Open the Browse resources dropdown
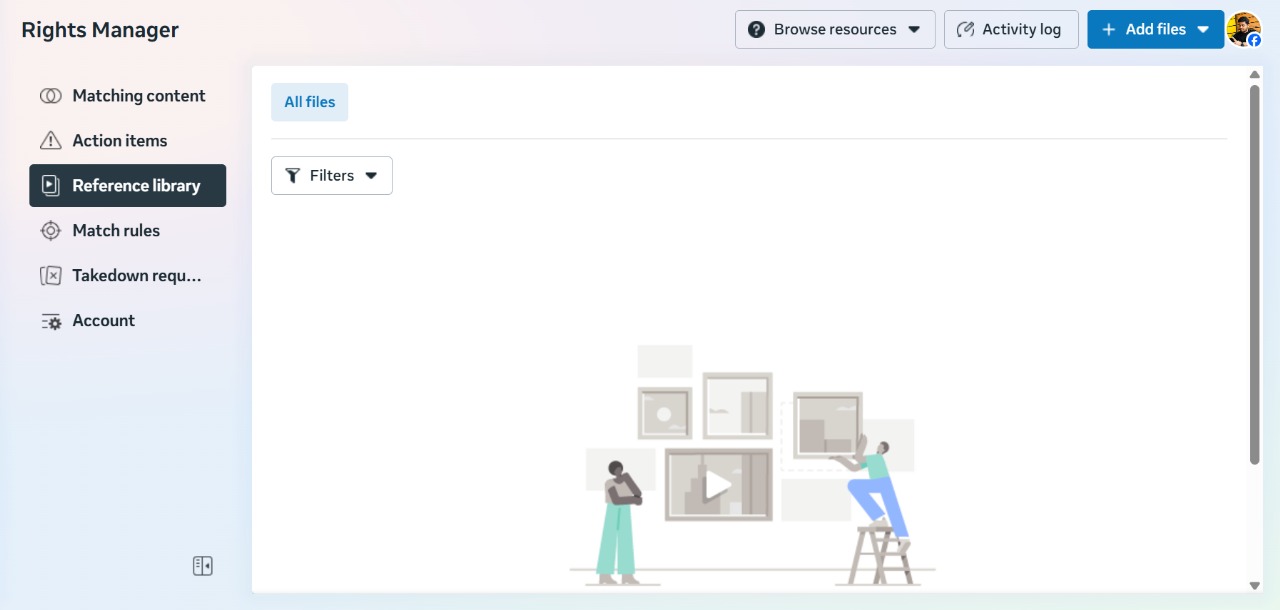This screenshot has height=610, width=1280. pos(835,30)
